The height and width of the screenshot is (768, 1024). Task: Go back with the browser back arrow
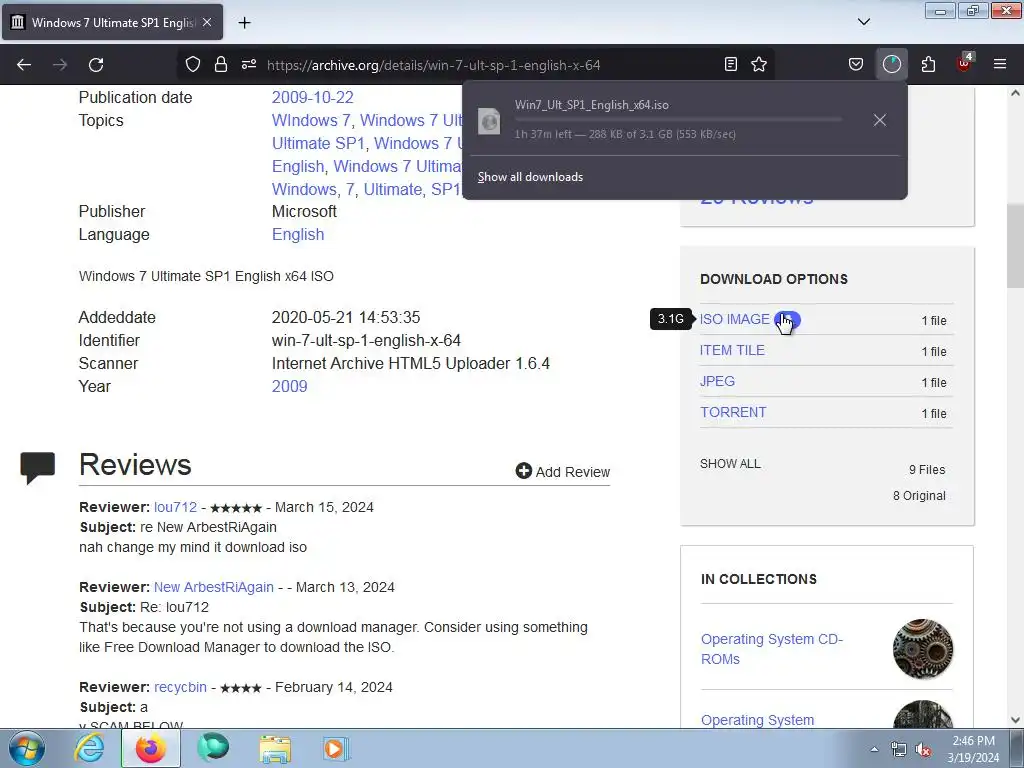click(x=24, y=65)
